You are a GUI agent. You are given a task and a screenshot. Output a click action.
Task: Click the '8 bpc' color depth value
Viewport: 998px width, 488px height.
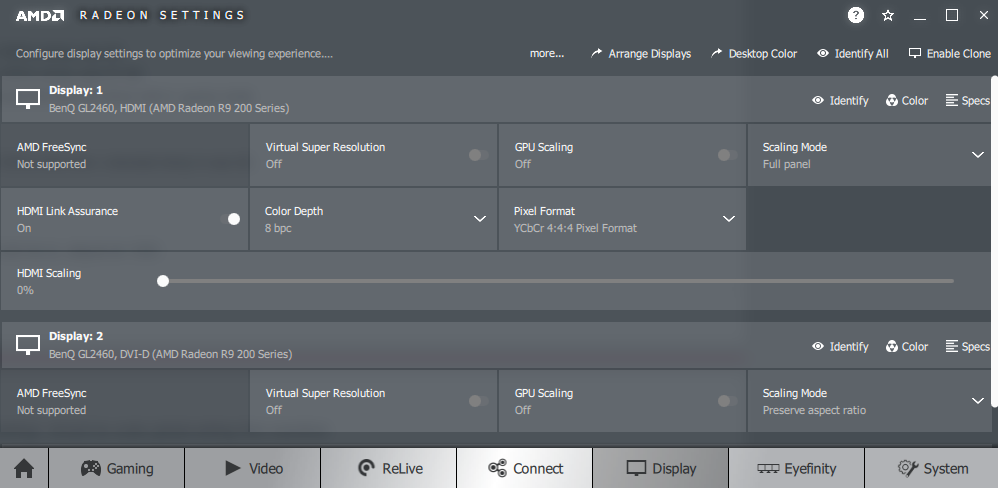pyautogui.click(x=278, y=228)
